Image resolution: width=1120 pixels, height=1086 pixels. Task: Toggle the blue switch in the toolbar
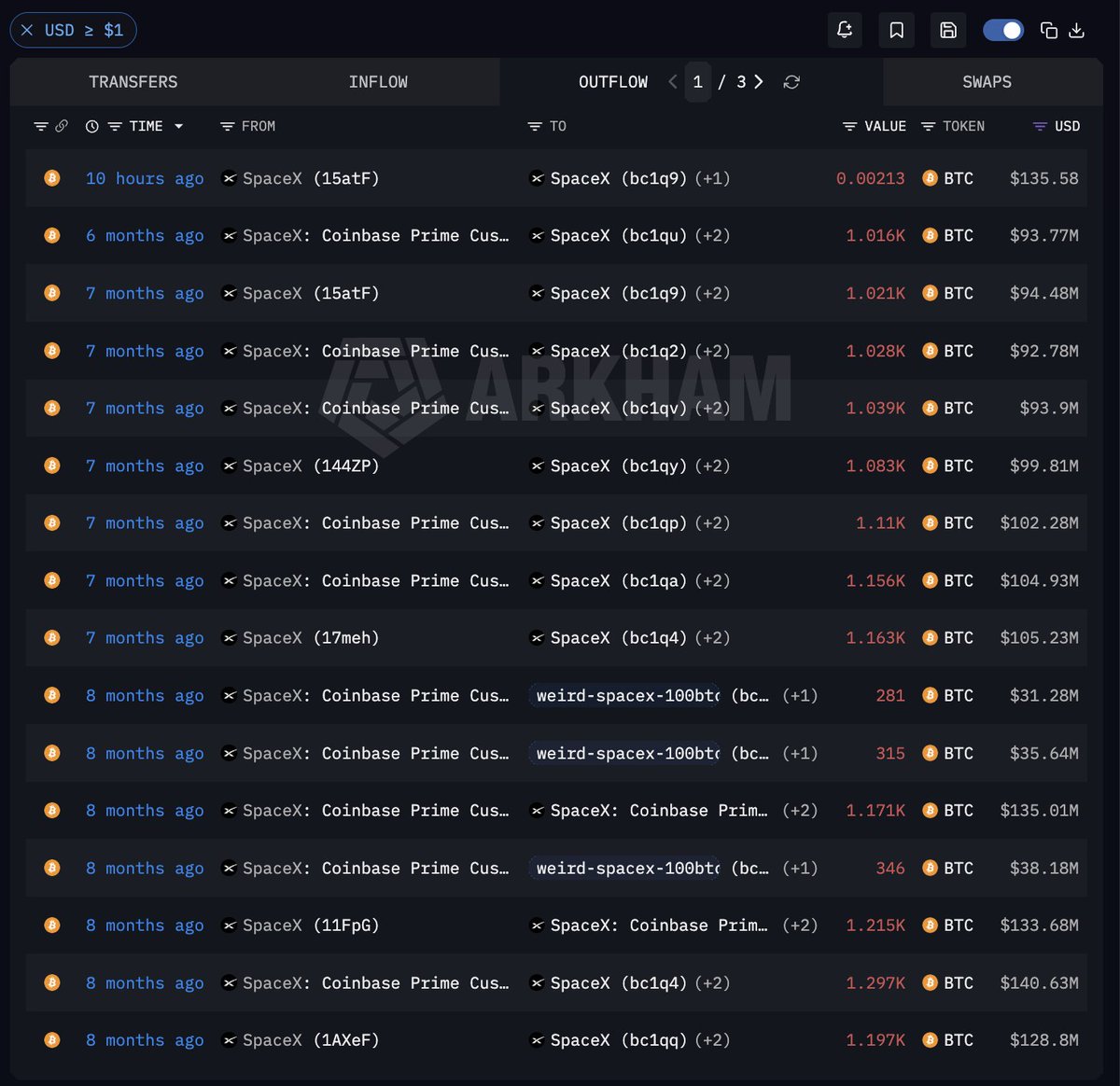(1003, 30)
